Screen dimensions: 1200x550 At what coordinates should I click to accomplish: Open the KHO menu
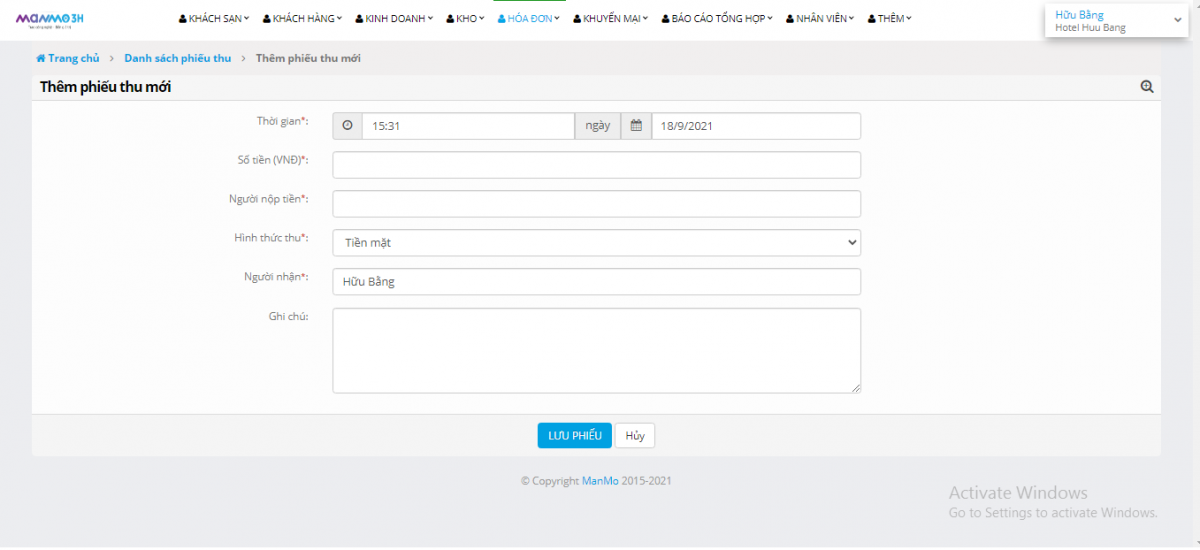coord(465,19)
